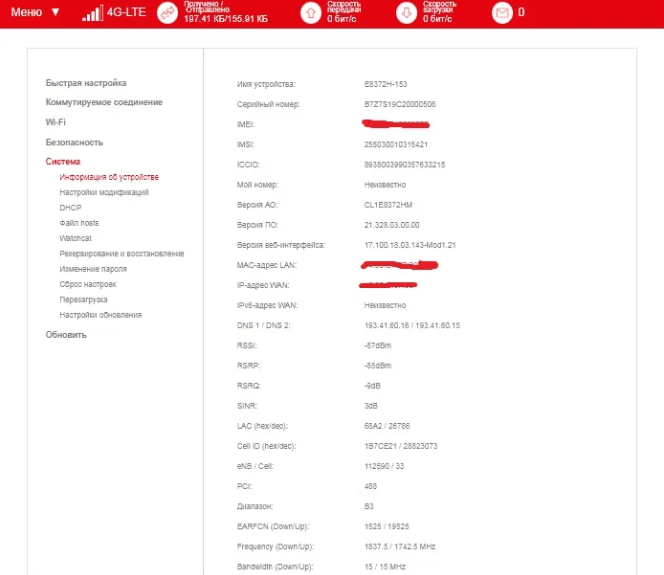Select Информация об устройстве
The image size is (664, 575).
(x=109, y=177)
